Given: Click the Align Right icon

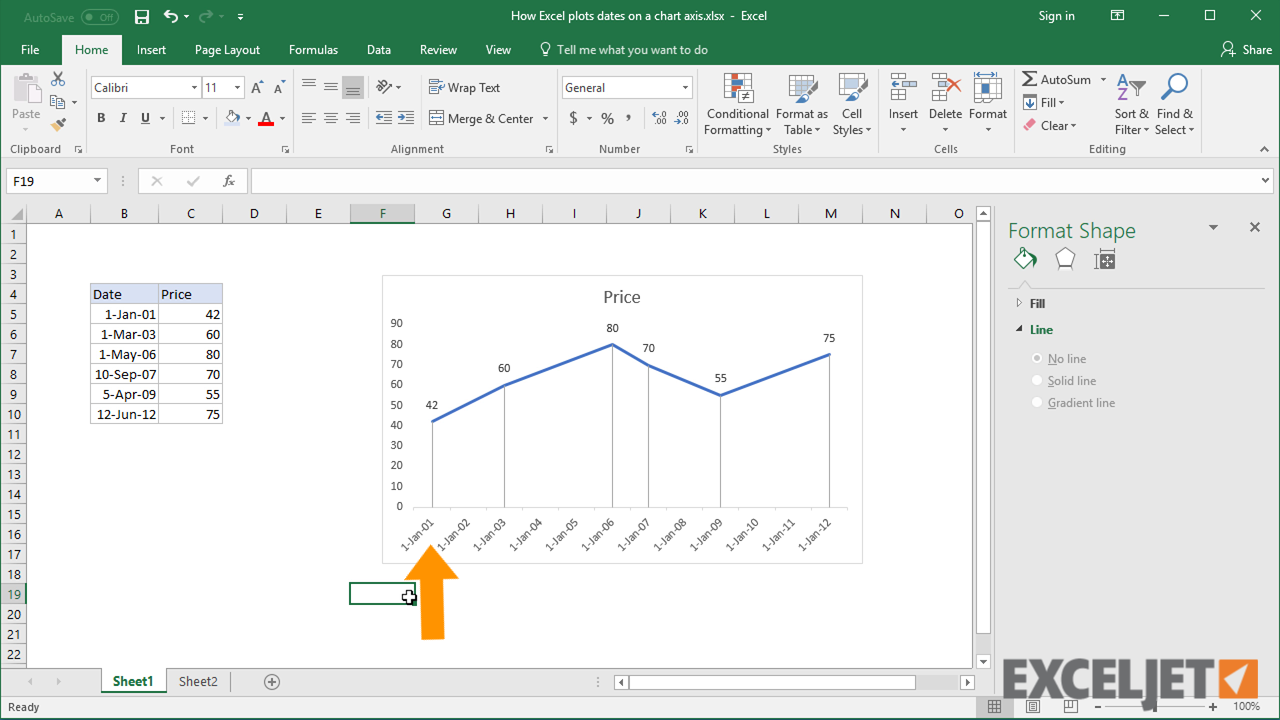Looking at the screenshot, I should click(352, 118).
